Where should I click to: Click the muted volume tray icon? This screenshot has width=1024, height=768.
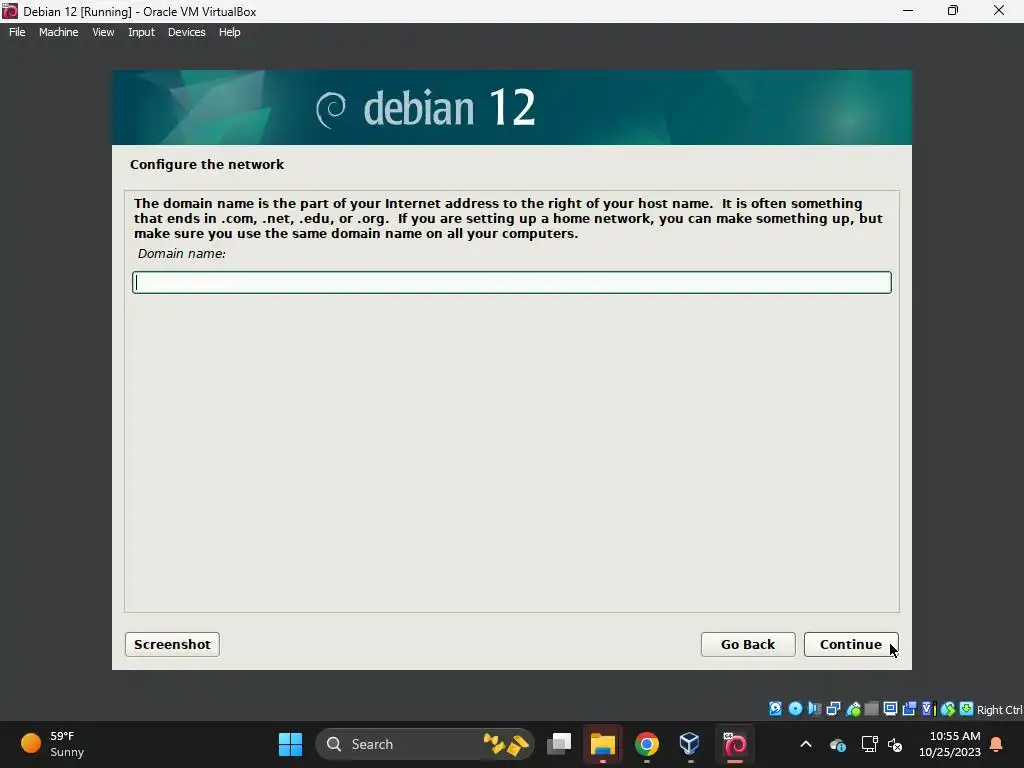(895, 744)
